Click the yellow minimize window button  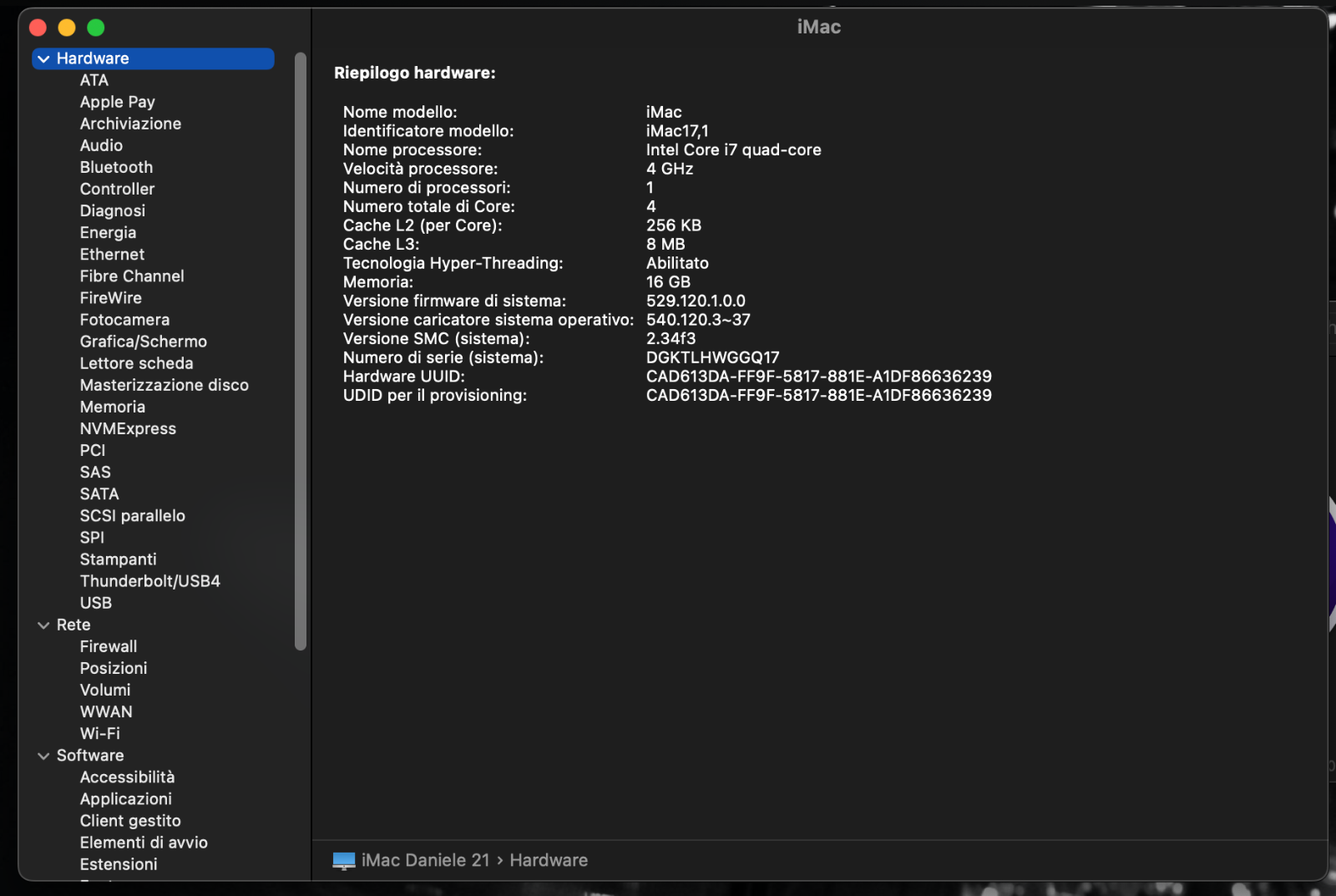(x=67, y=28)
